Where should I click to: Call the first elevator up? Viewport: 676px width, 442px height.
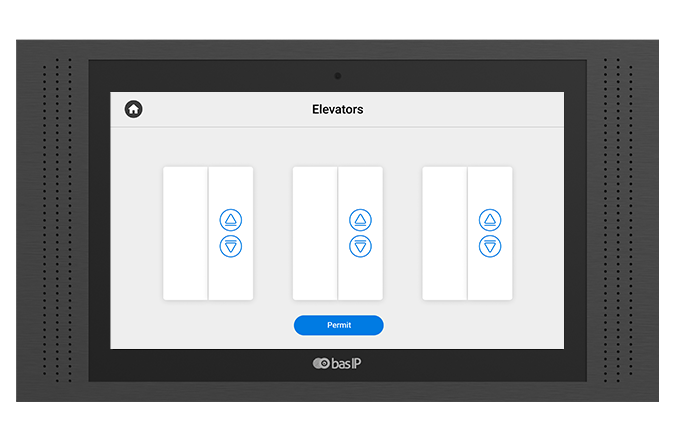click(x=230, y=220)
